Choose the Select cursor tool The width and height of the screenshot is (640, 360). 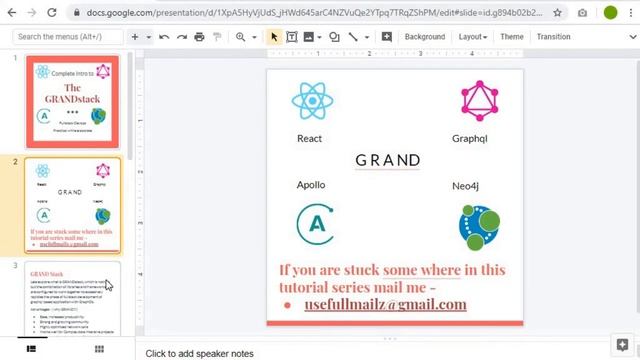[x=274, y=37]
